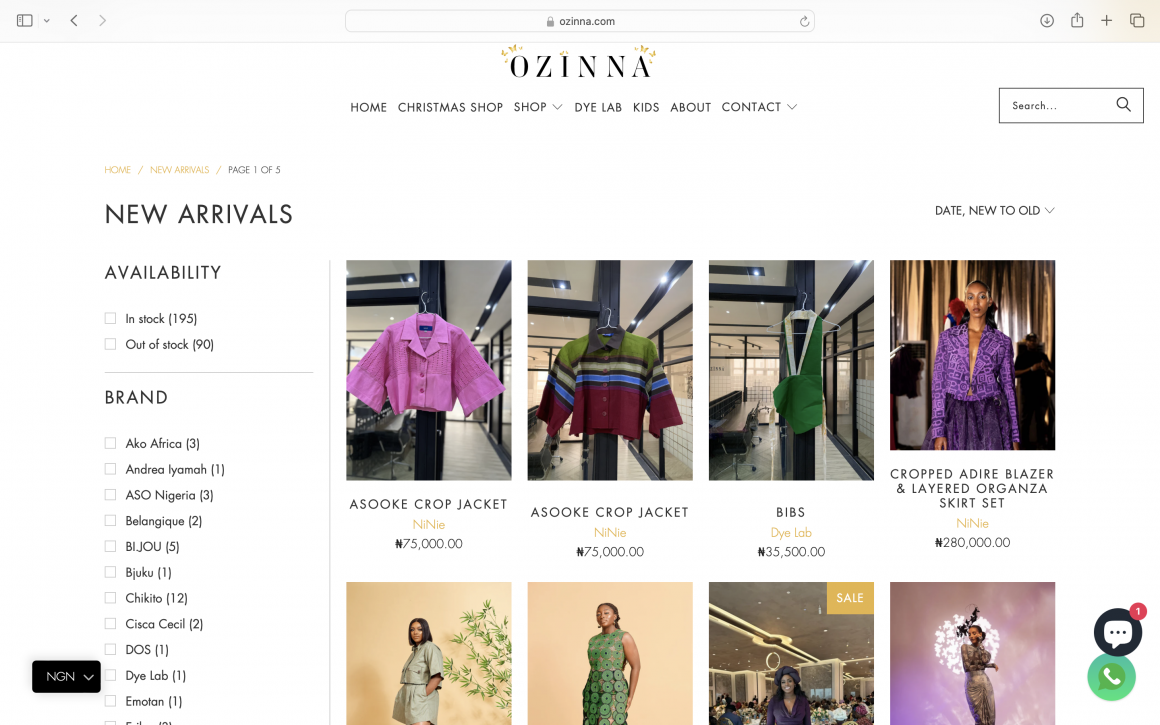Show Safari tab overview icon
Screen dimensions: 1160x725
tap(1137, 21)
